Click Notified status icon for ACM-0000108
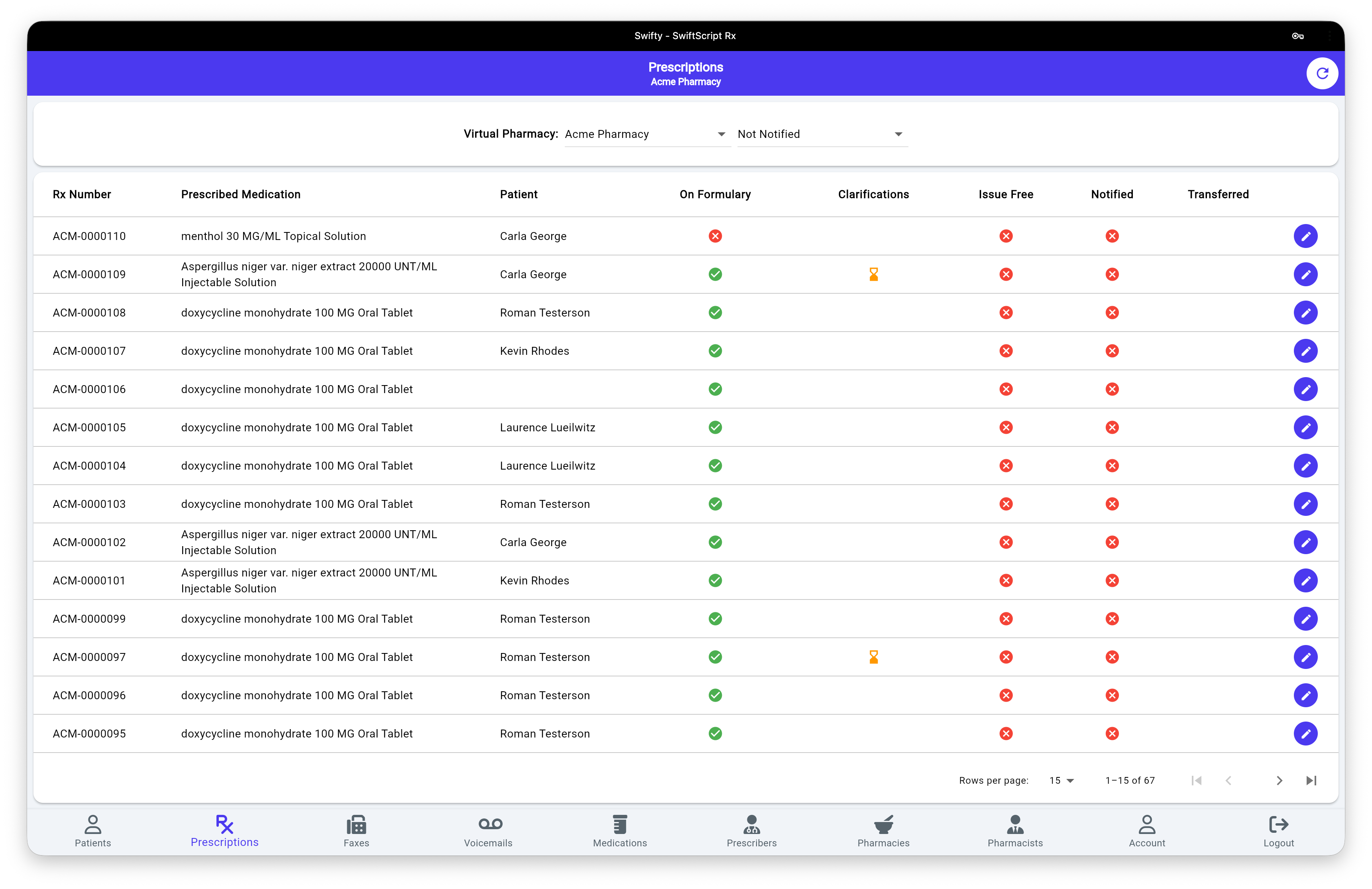1372x889 pixels. tap(1112, 313)
